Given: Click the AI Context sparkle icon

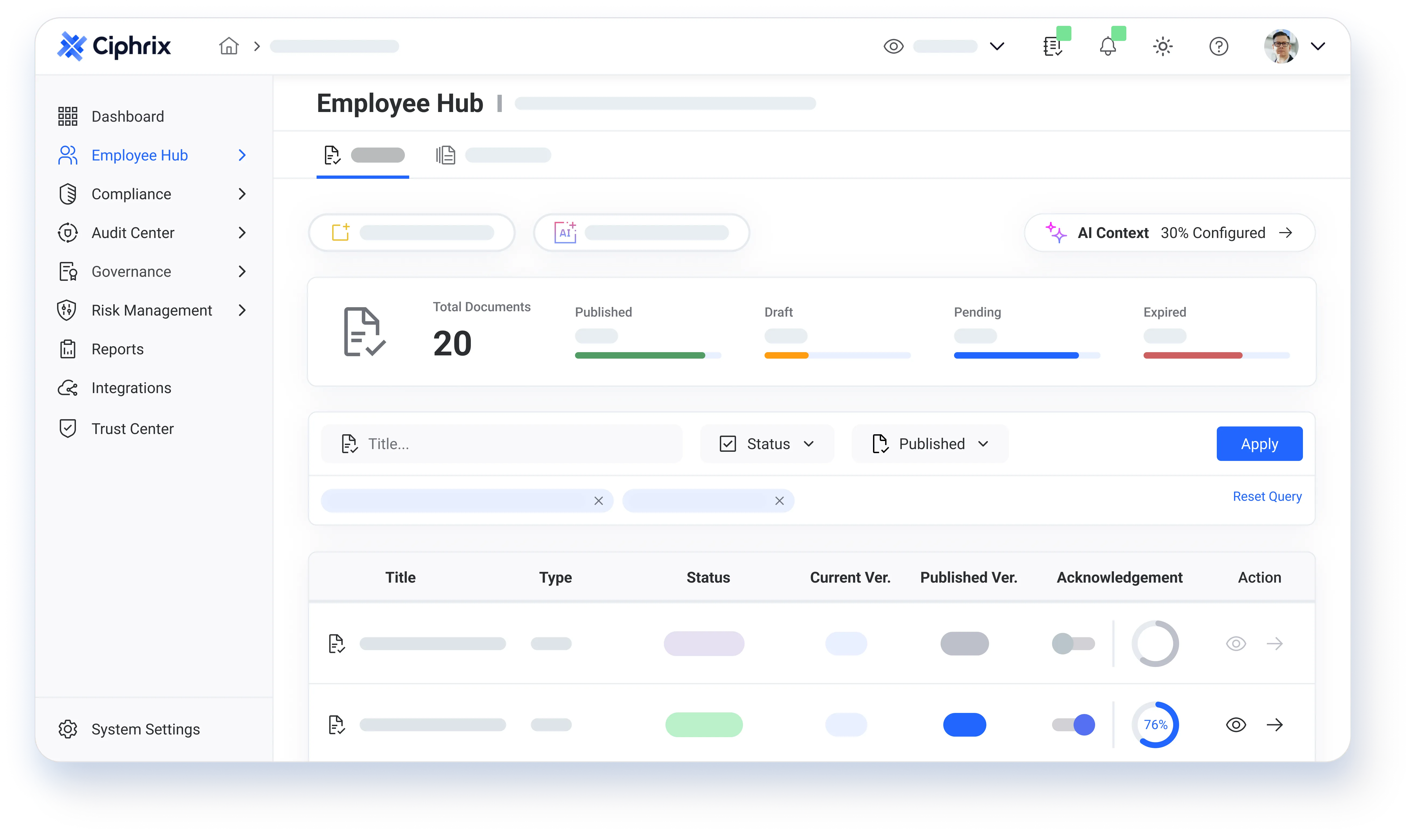Looking at the screenshot, I should pyautogui.click(x=1056, y=233).
